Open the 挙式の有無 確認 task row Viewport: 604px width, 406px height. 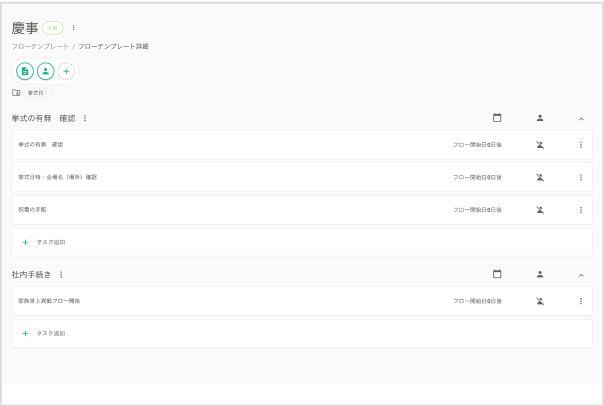point(302,145)
